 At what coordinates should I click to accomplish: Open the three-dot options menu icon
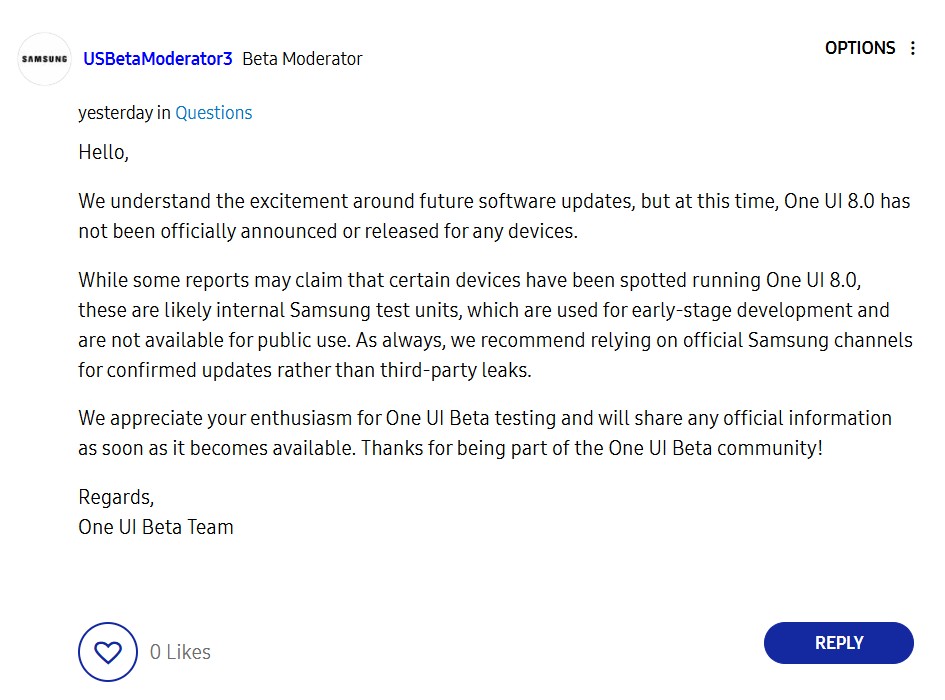(913, 48)
